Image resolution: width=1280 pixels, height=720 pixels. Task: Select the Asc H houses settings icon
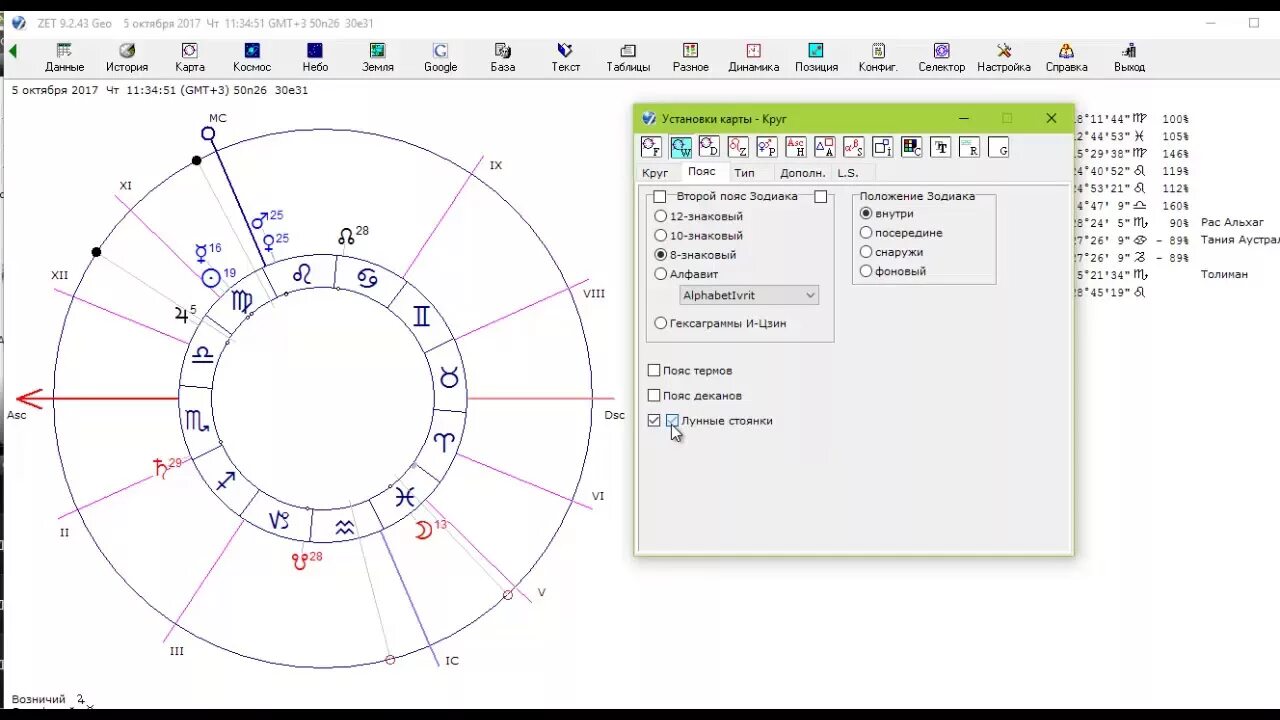point(796,147)
